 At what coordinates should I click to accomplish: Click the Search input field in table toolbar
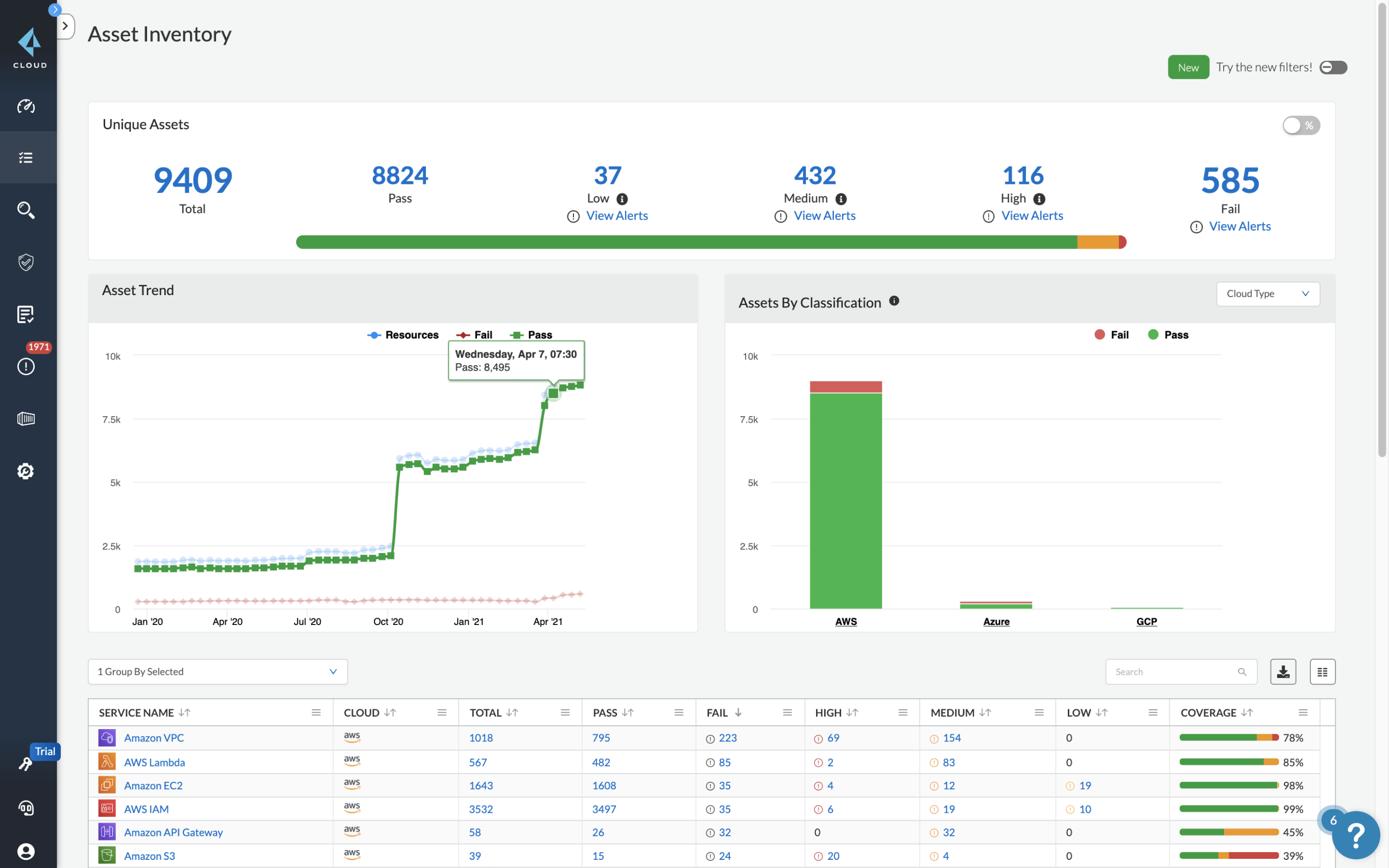click(1180, 672)
